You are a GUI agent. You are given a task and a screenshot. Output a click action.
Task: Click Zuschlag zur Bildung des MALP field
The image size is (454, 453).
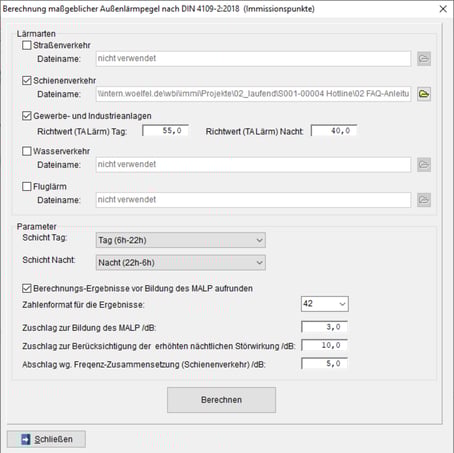tap(324, 327)
